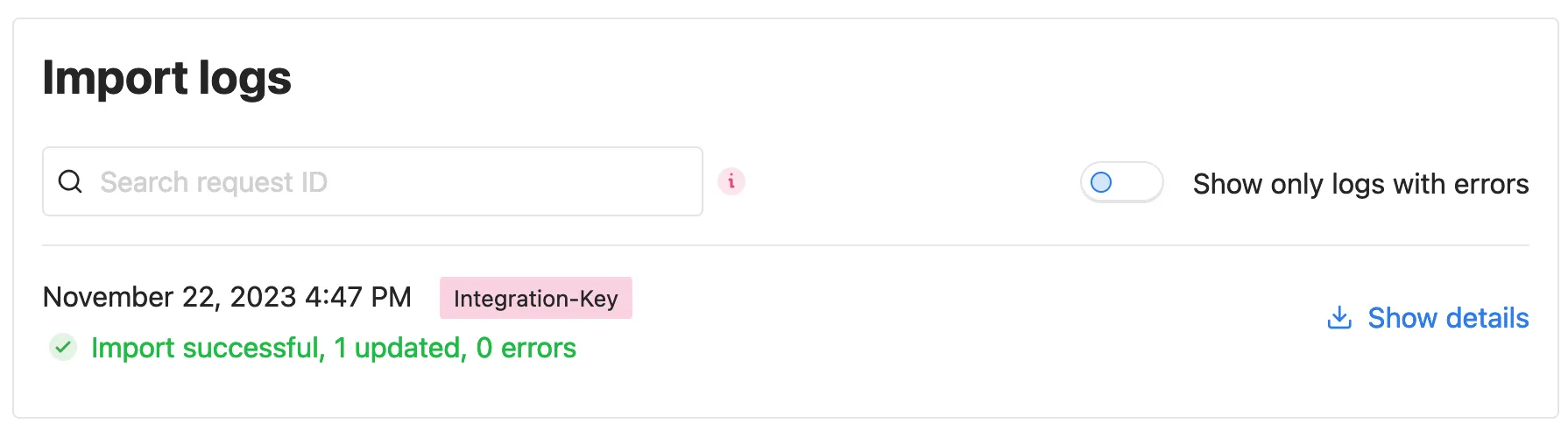The image size is (1568, 431).
Task: Click the green success checkmark icon
Action: click(x=63, y=348)
